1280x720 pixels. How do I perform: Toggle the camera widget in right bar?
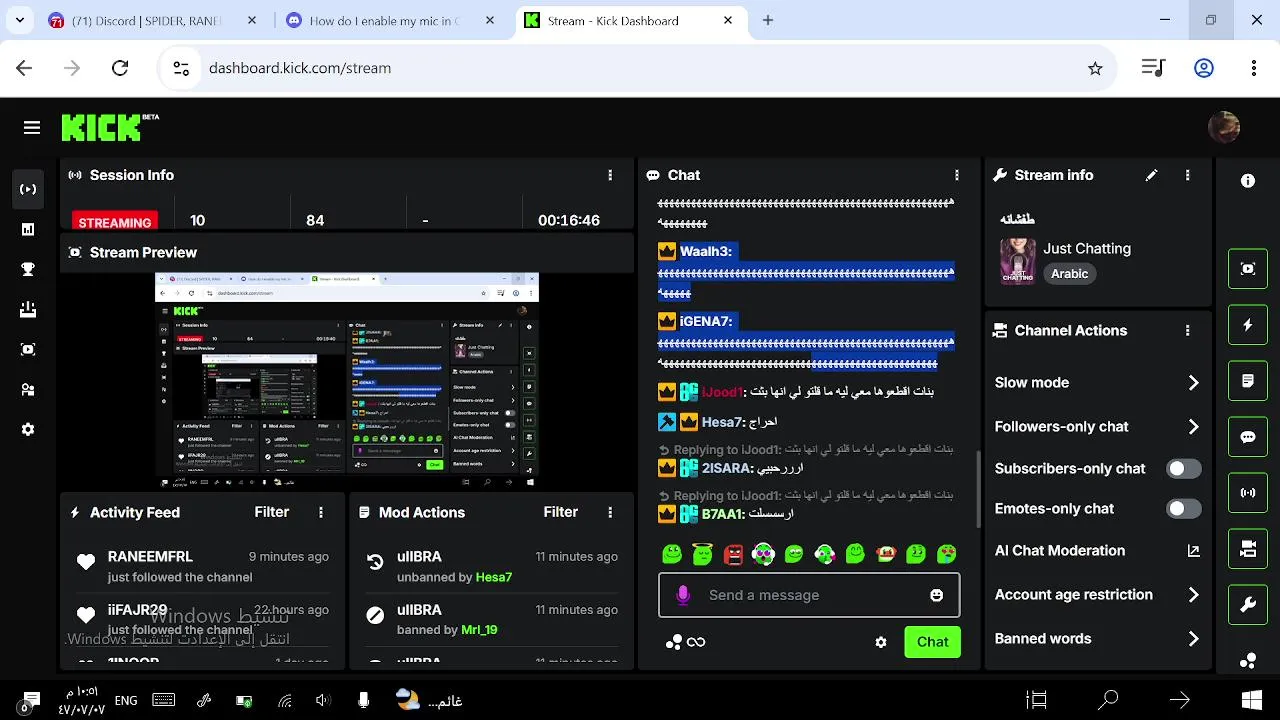tap(1248, 549)
